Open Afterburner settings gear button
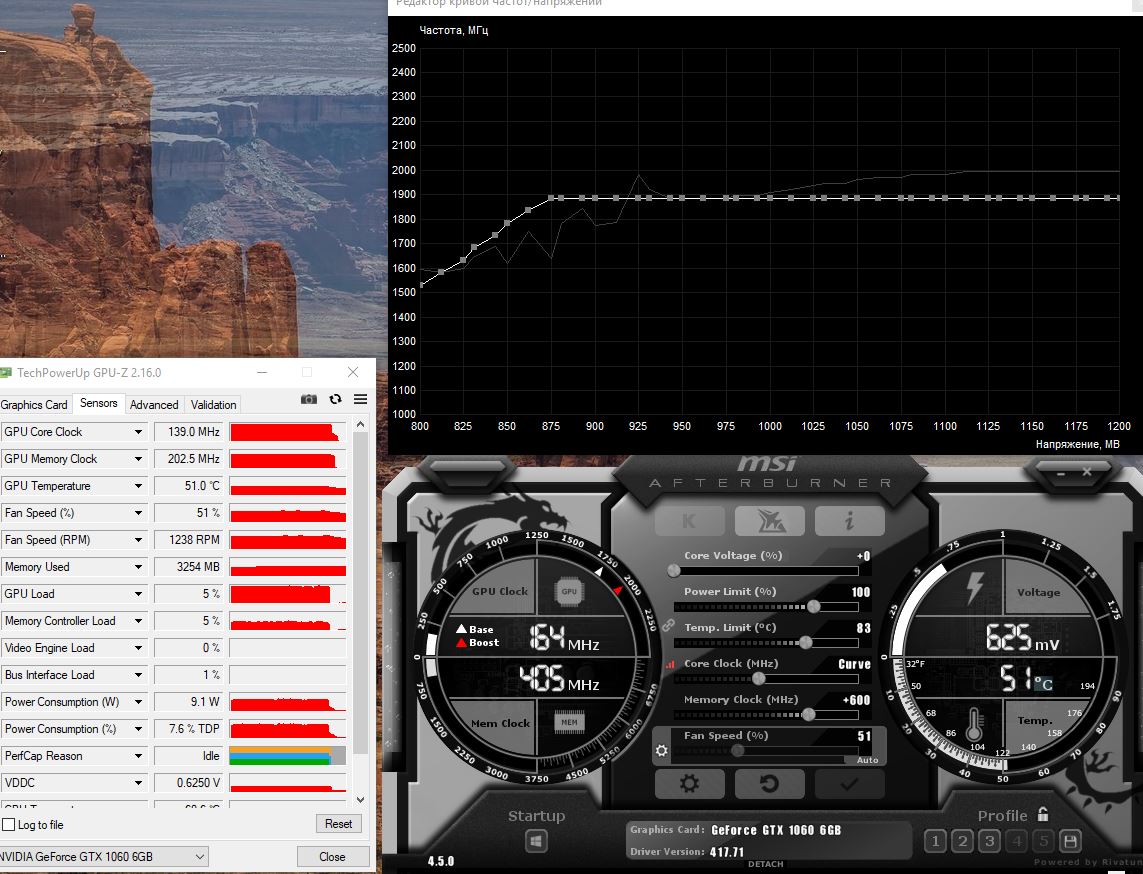The width and height of the screenshot is (1143, 874). point(690,784)
